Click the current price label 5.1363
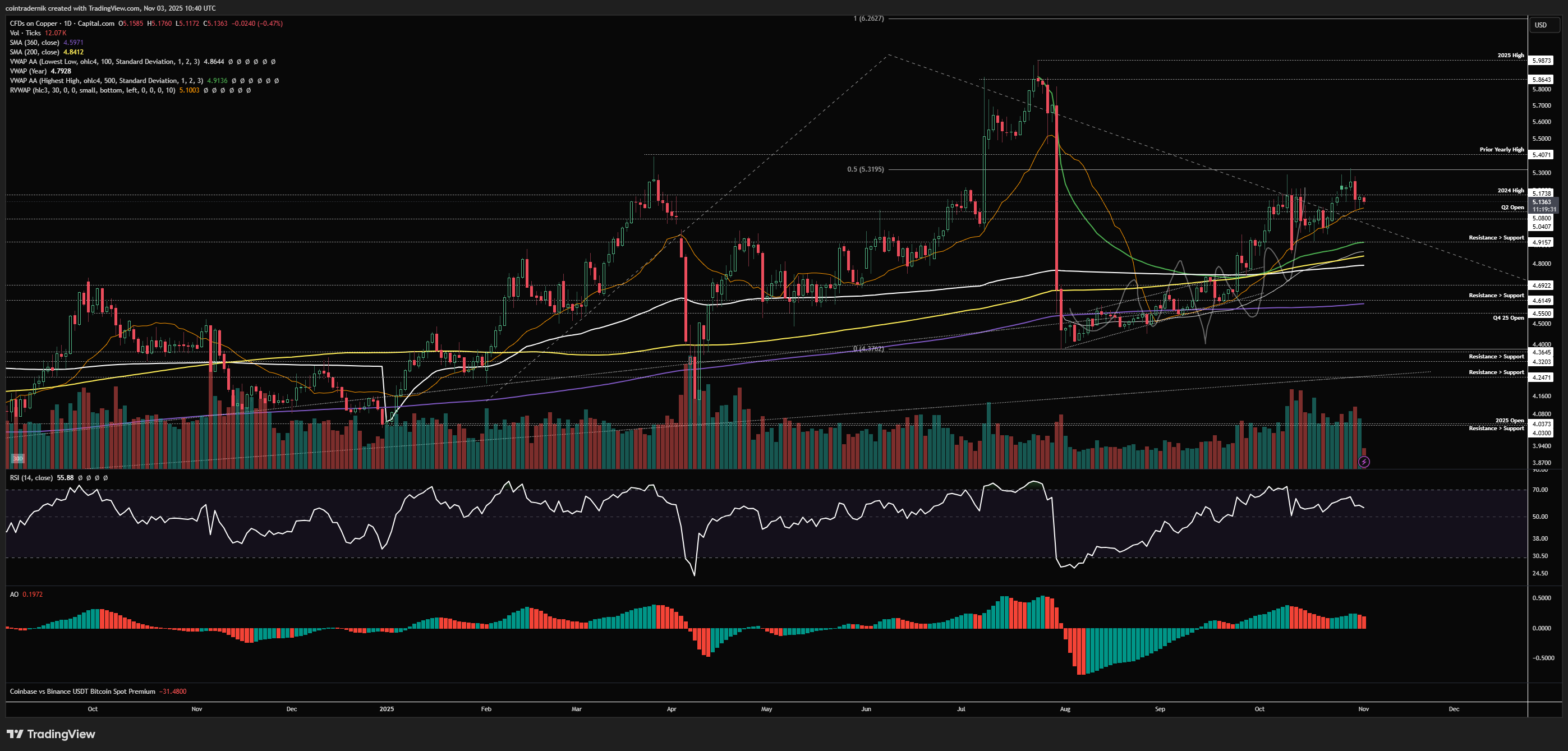The width and height of the screenshot is (1568, 751). coord(1542,202)
